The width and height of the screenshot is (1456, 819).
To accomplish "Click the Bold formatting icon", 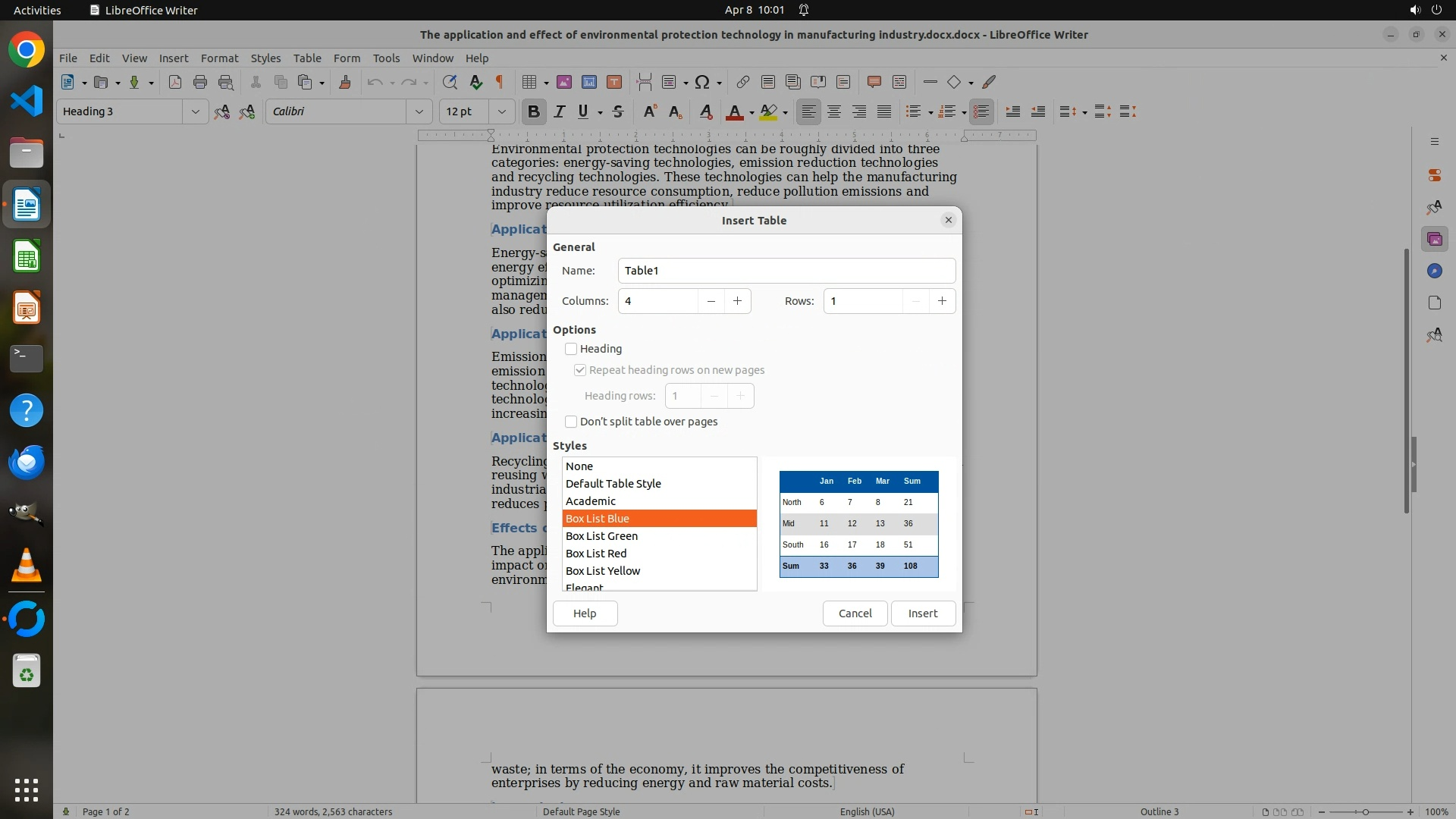I will click(x=533, y=111).
